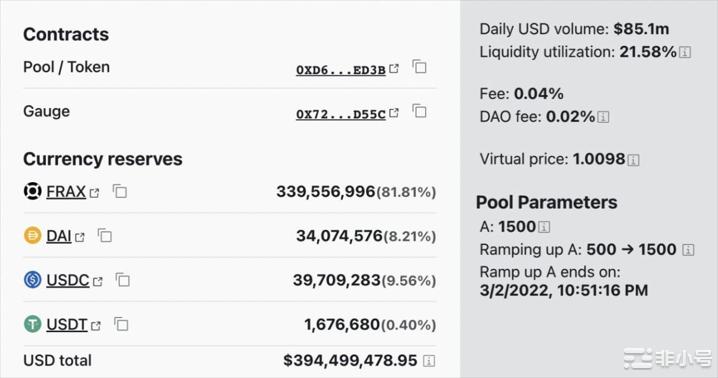
Task: Select the ramp end date 3/2/2022, 10:51:16 PM
Action: (564, 290)
